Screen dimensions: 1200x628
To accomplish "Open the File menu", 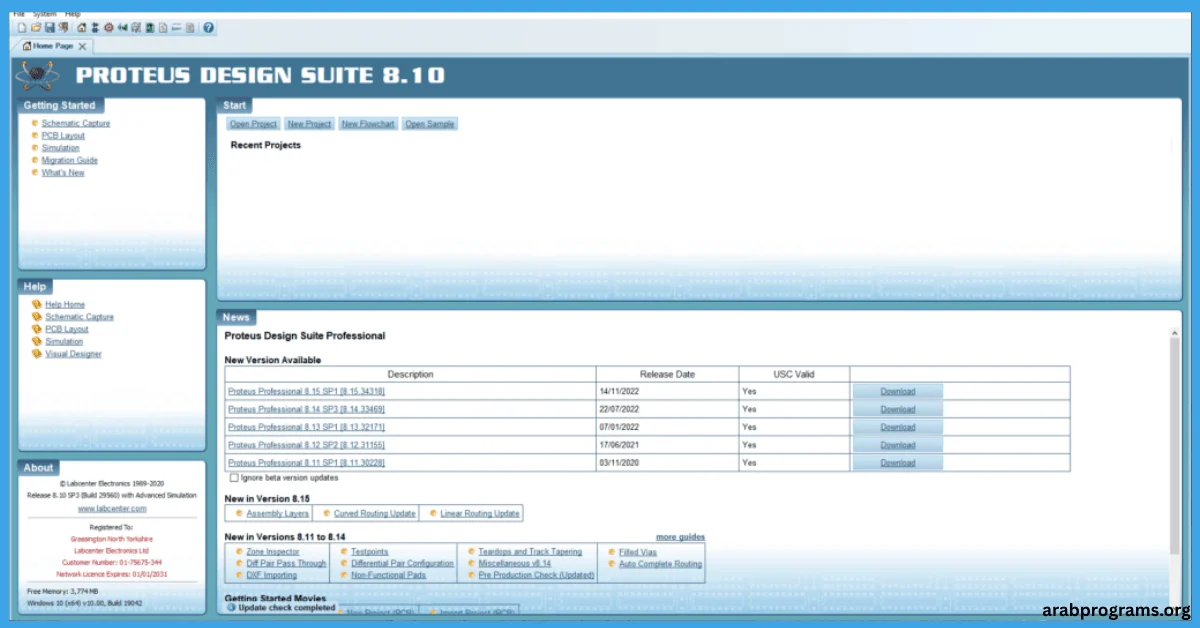I will 19,14.
